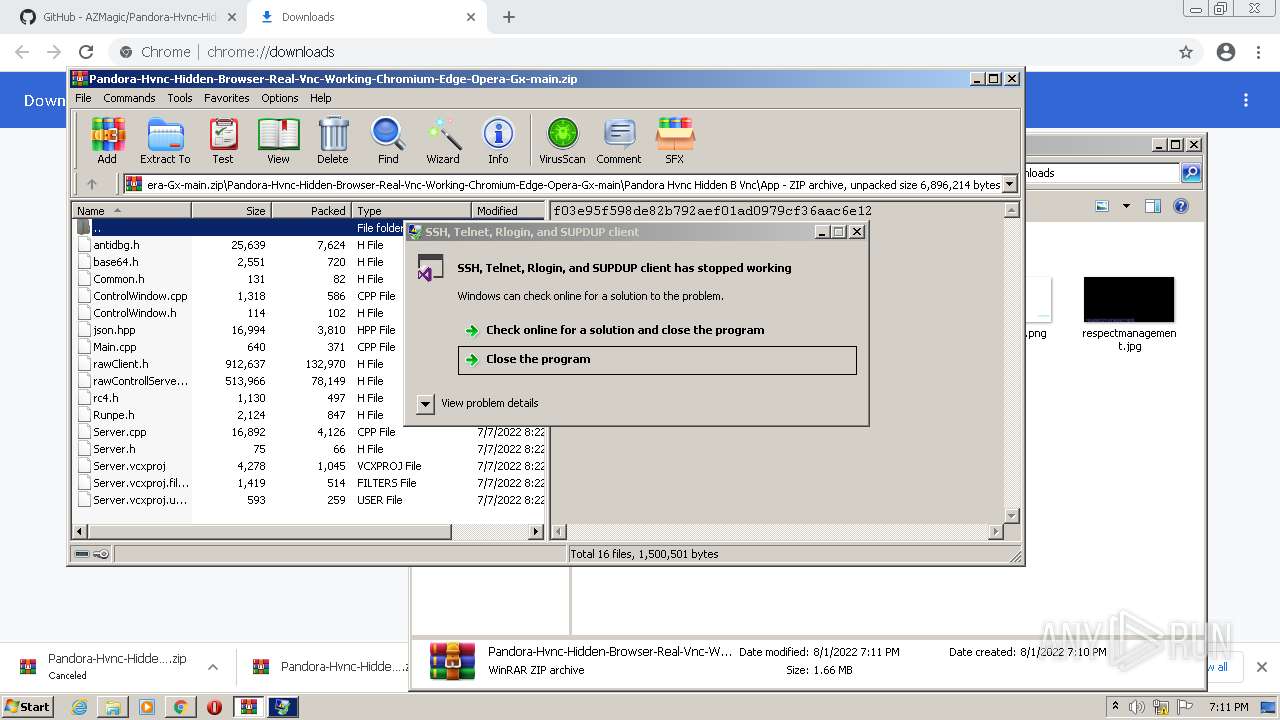1280x720 pixels.
Task: Click Chrome address bar
Action: (x=640, y=52)
